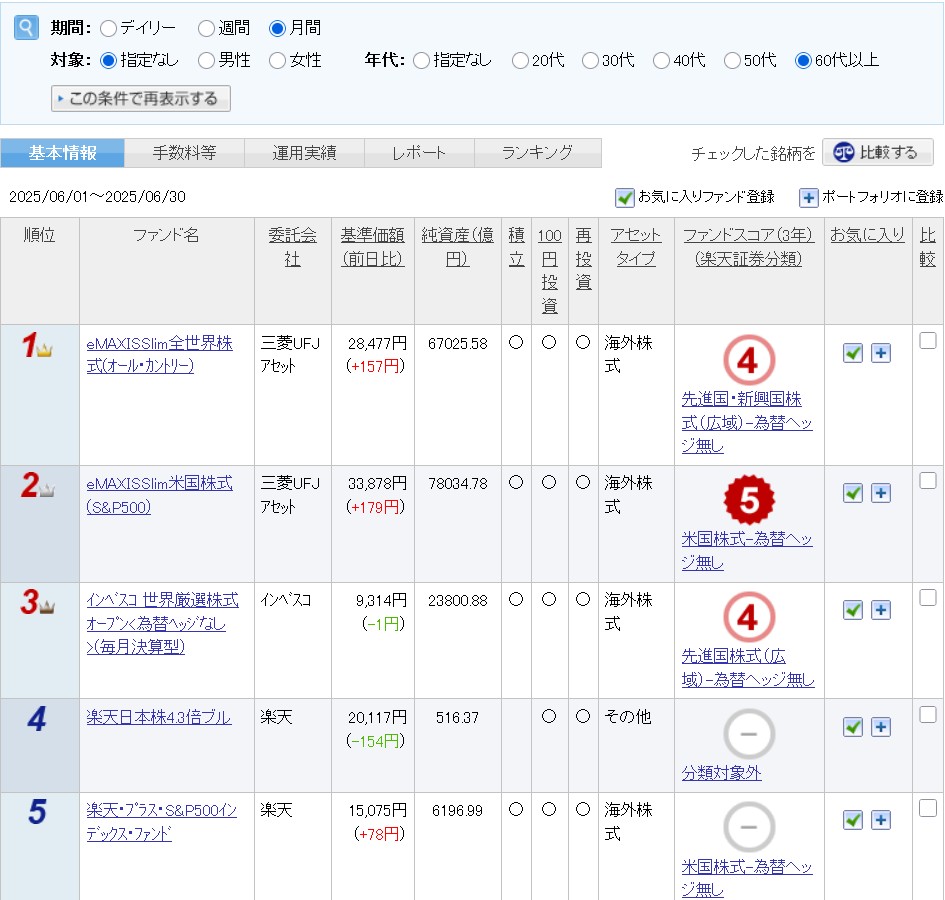Check compare box for インベスコ世界厳選株式
Viewport: 945px width, 900px height.
[928, 597]
